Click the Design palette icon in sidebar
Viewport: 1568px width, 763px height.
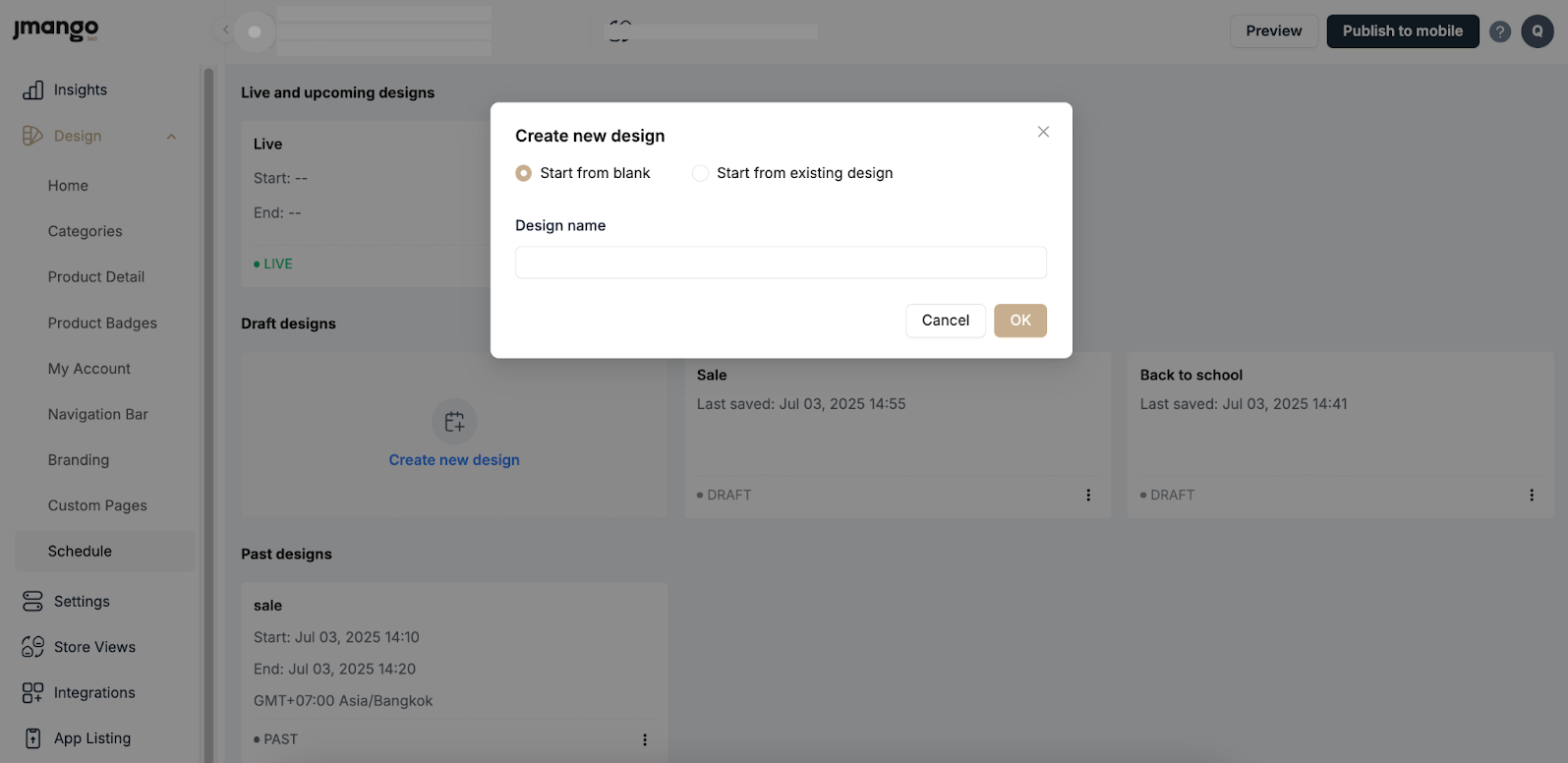pyautogui.click(x=33, y=136)
